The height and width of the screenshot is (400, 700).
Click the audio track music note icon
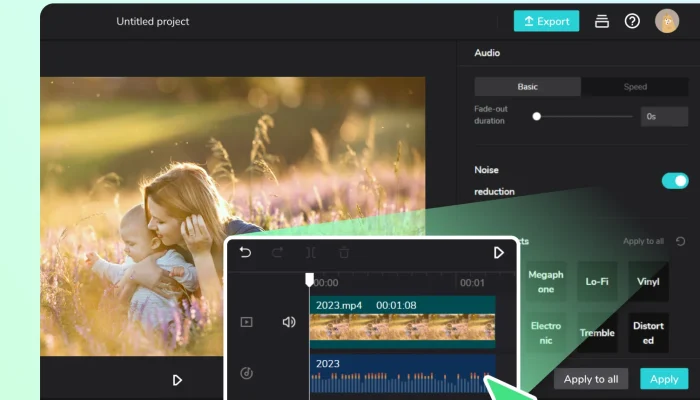click(246, 373)
